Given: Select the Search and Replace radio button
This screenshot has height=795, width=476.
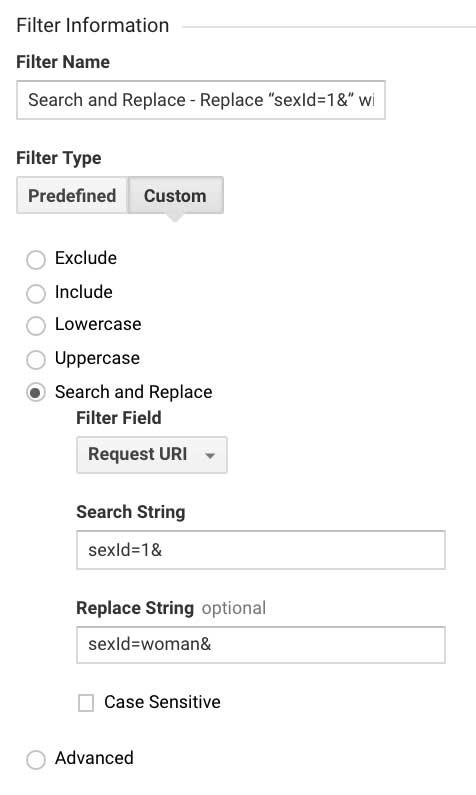Looking at the screenshot, I should click(36, 393).
